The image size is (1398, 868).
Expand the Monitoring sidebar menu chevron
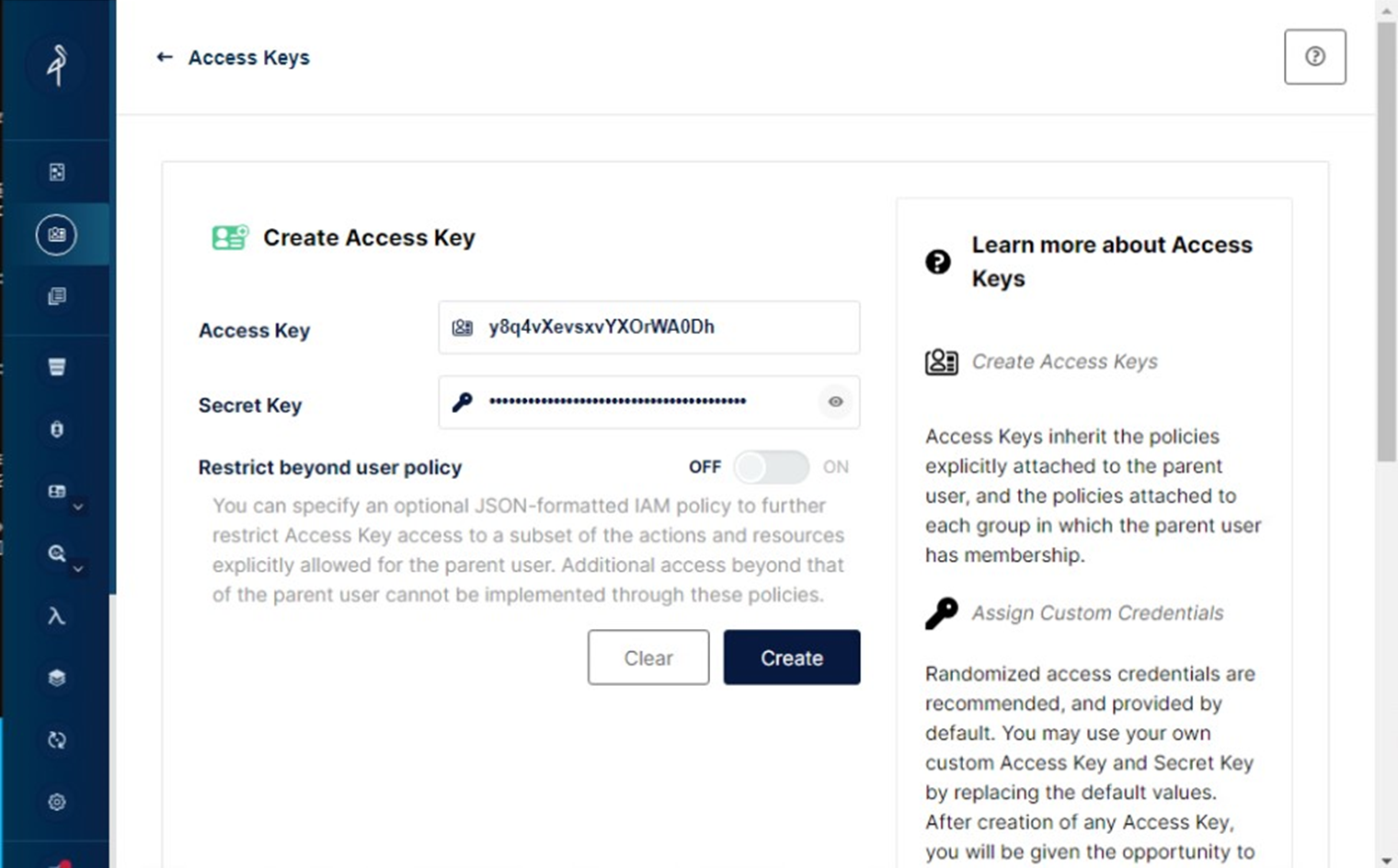(78, 569)
